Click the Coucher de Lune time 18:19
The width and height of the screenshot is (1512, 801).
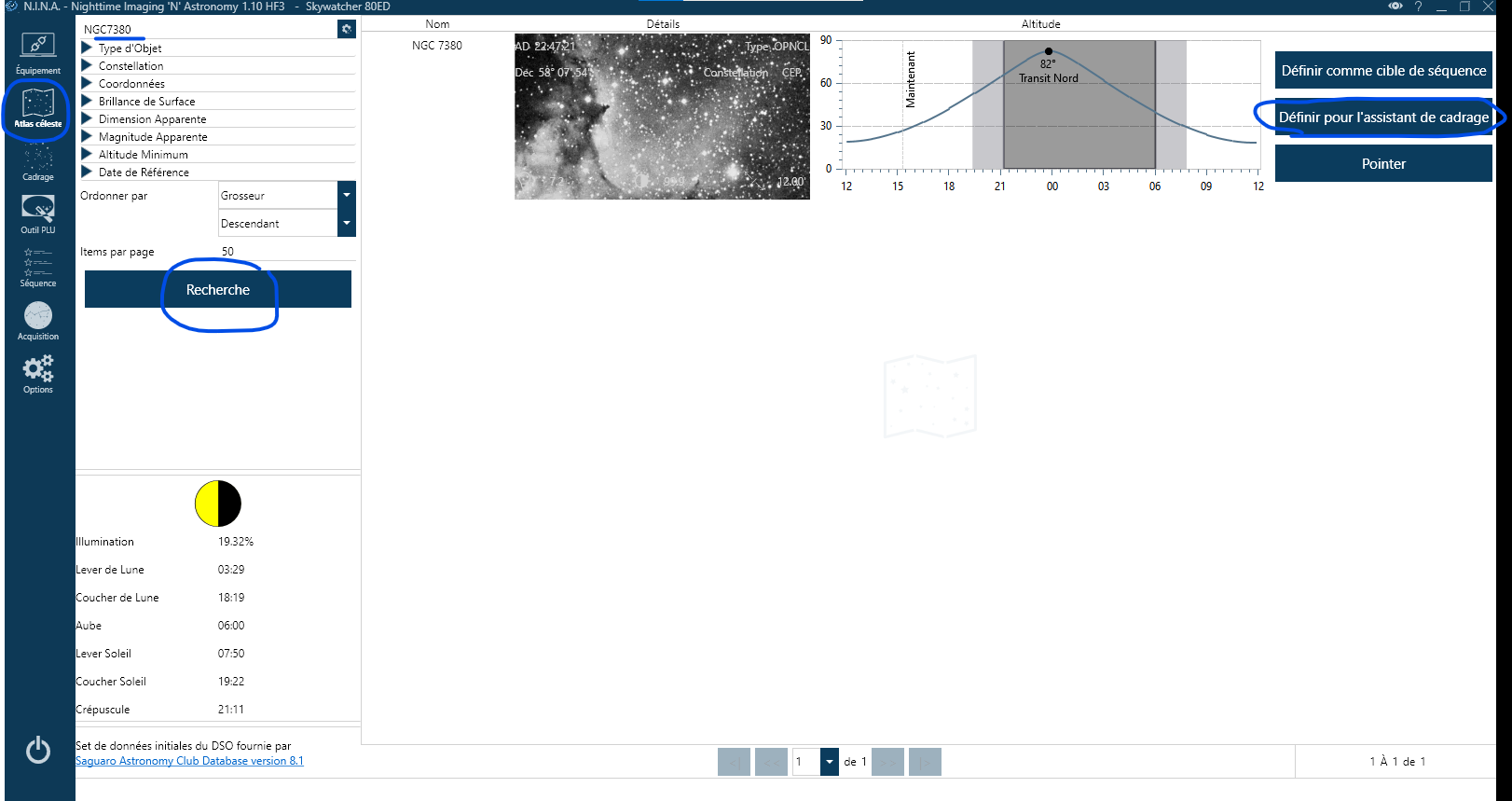click(x=231, y=598)
